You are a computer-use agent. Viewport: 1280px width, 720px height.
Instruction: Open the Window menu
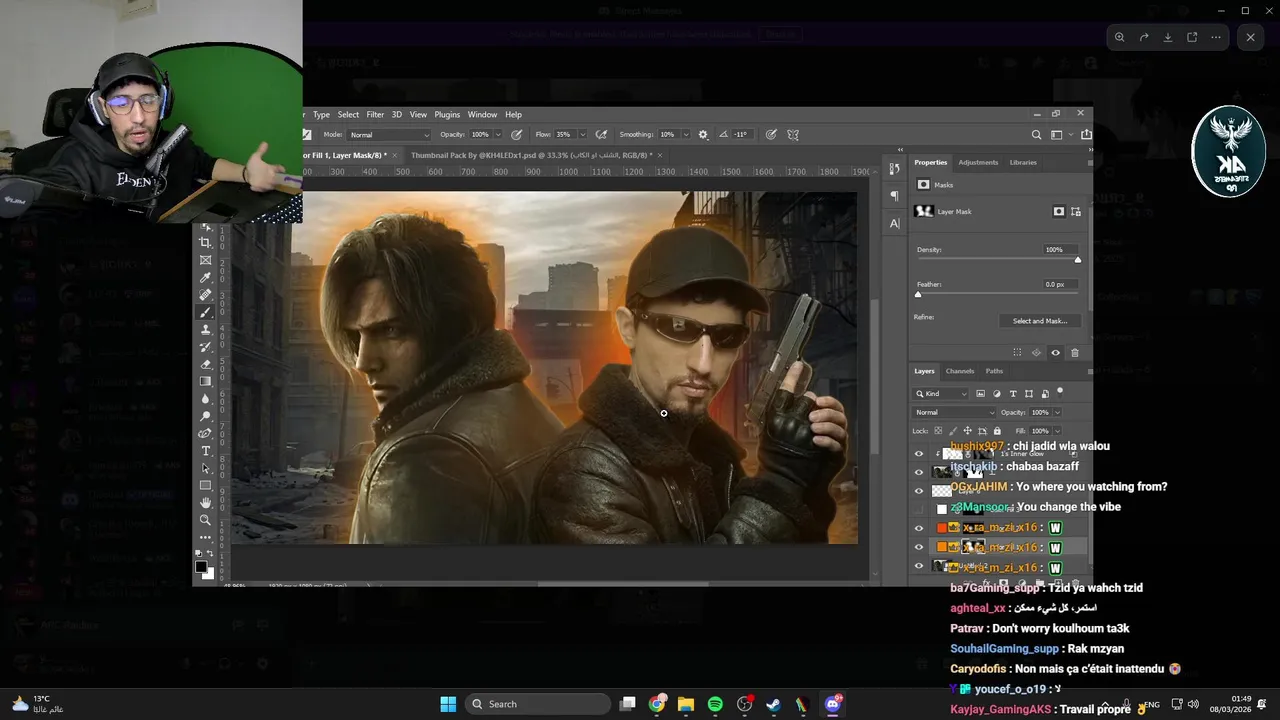(x=482, y=115)
